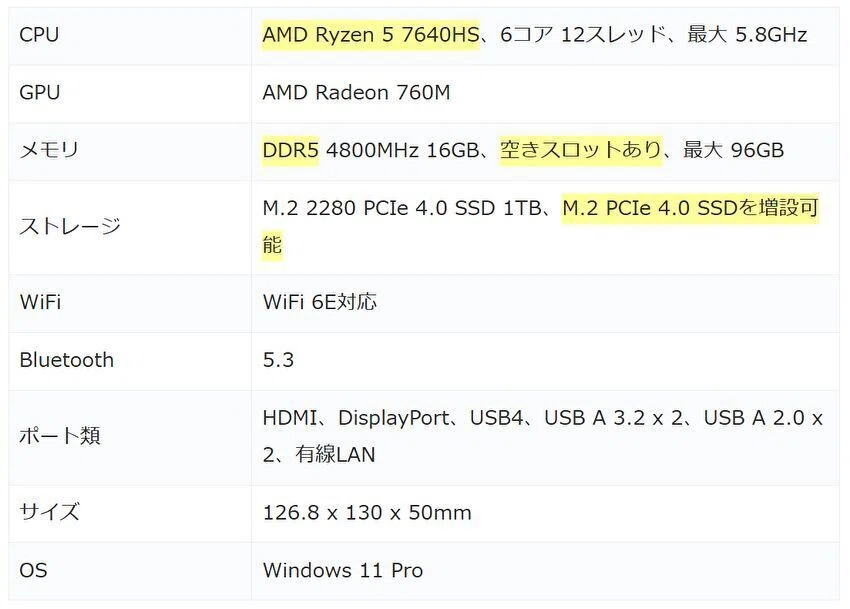Click highlighted 'M.2 PCIe 4.0 SSDを増設可' text

point(690,208)
